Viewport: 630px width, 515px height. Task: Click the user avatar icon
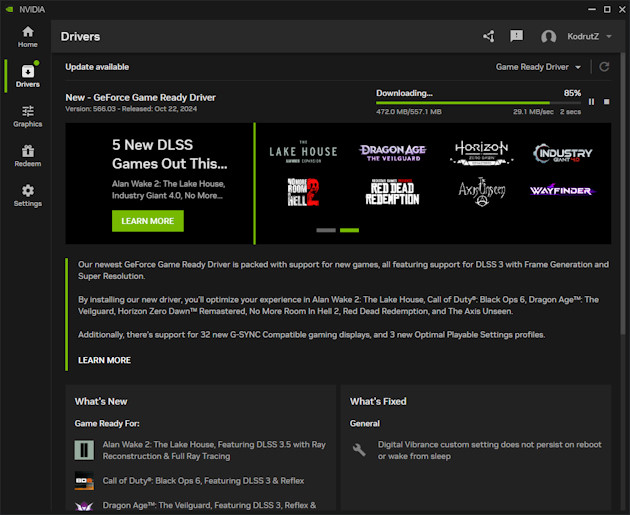tap(548, 37)
